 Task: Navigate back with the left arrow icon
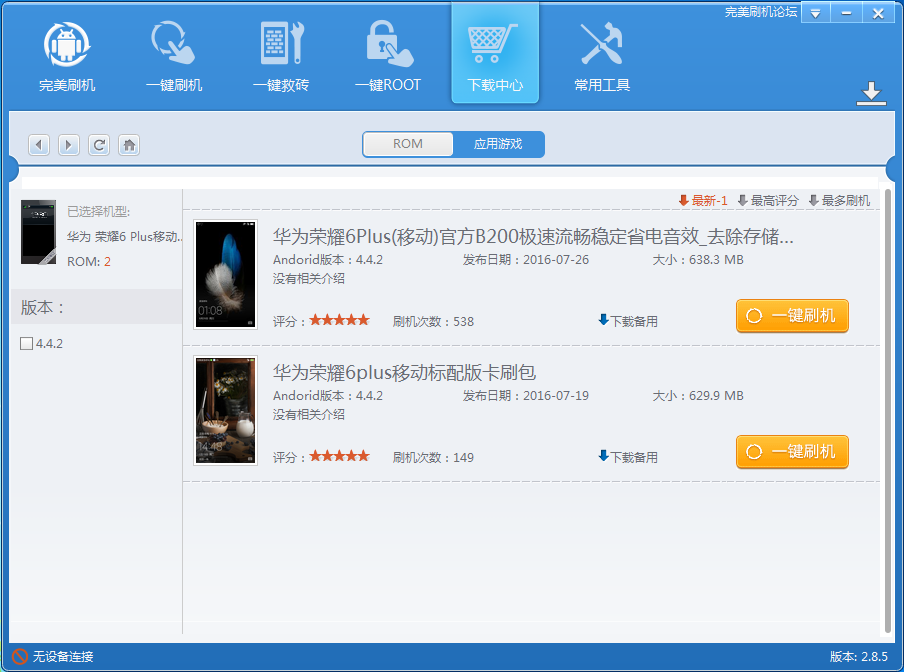tap(38, 144)
